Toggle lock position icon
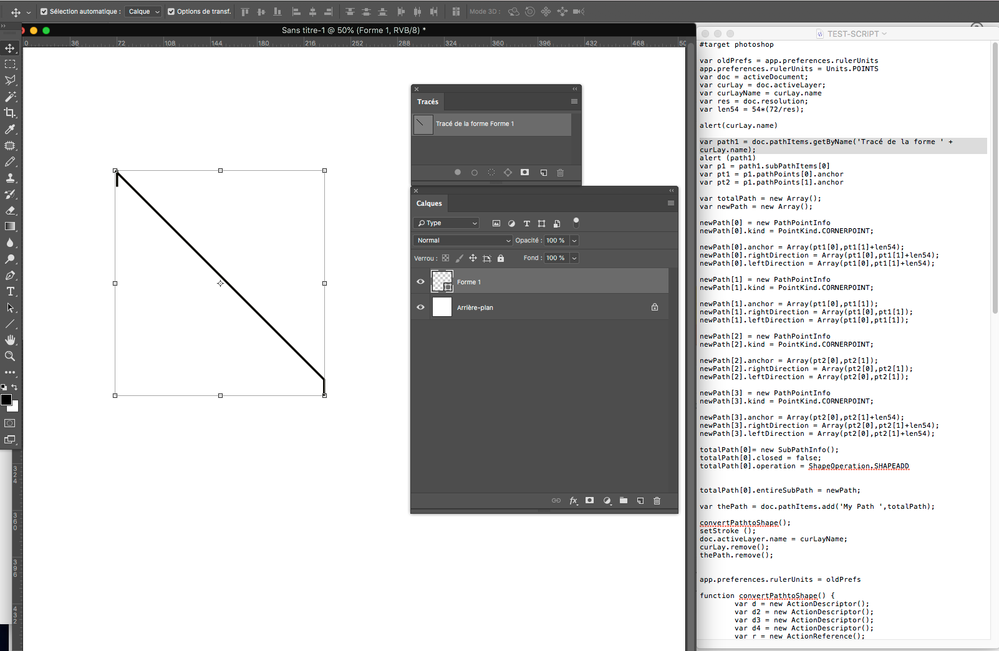The width and height of the screenshot is (999, 651). [473, 258]
